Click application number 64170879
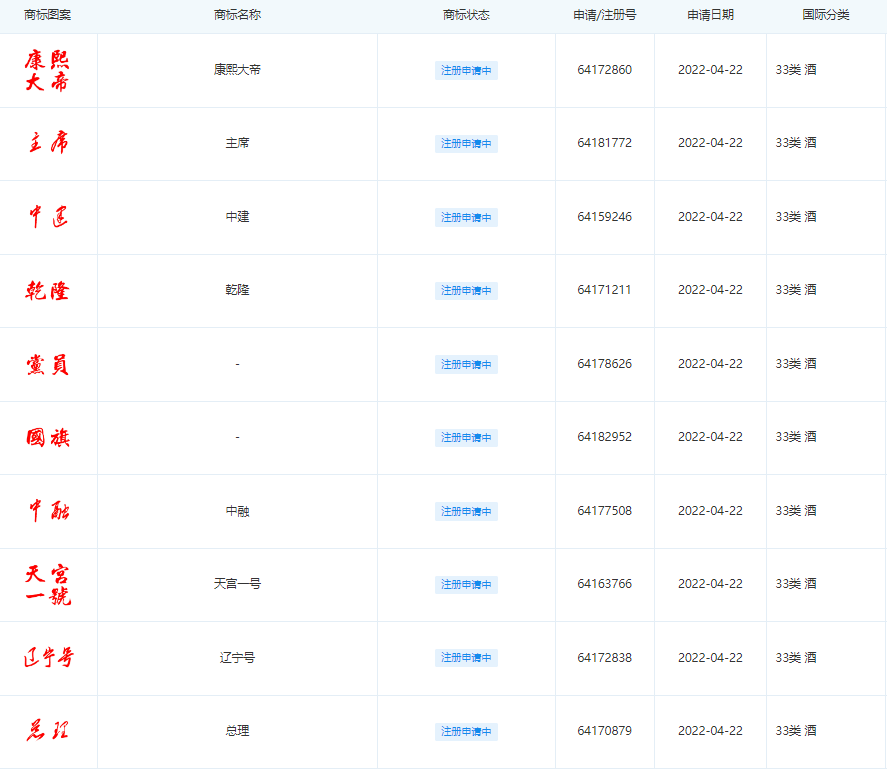 [x=605, y=731]
